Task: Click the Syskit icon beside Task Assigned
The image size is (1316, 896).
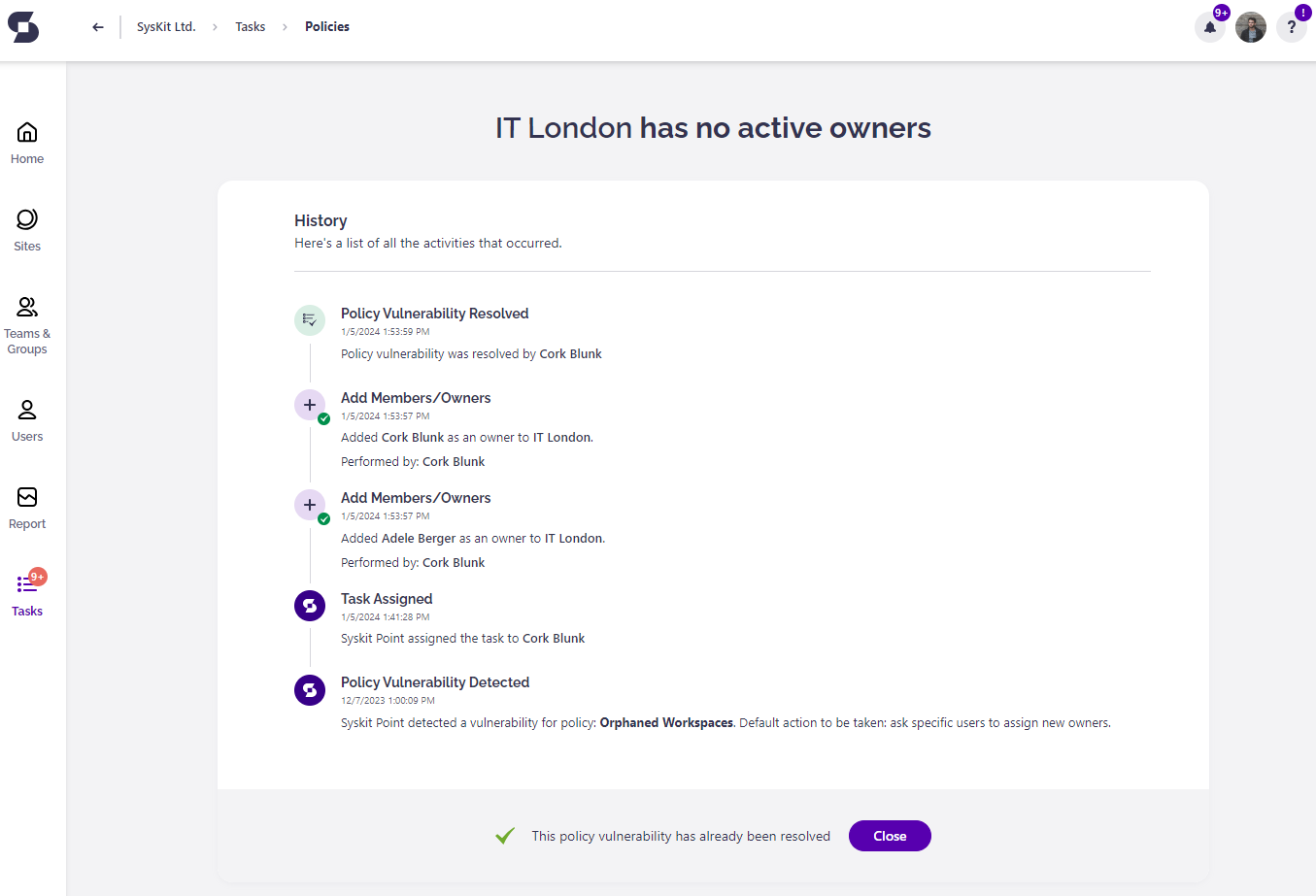Action: click(x=310, y=605)
